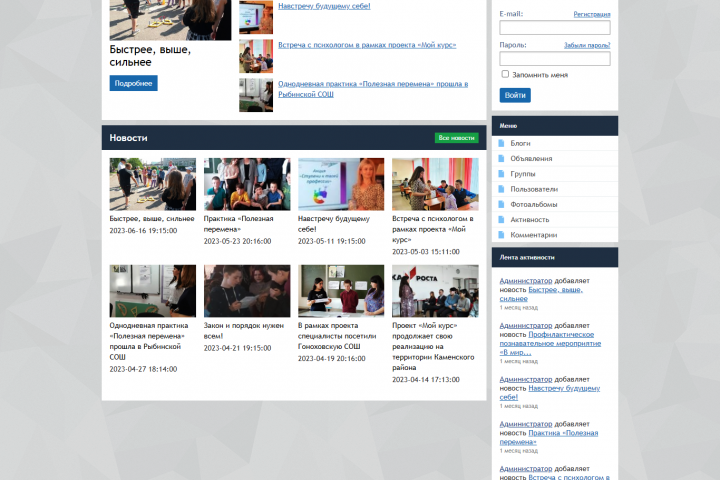Open news title Проект «Мой курс» продолжает
The image size is (720, 480).
coord(433,346)
